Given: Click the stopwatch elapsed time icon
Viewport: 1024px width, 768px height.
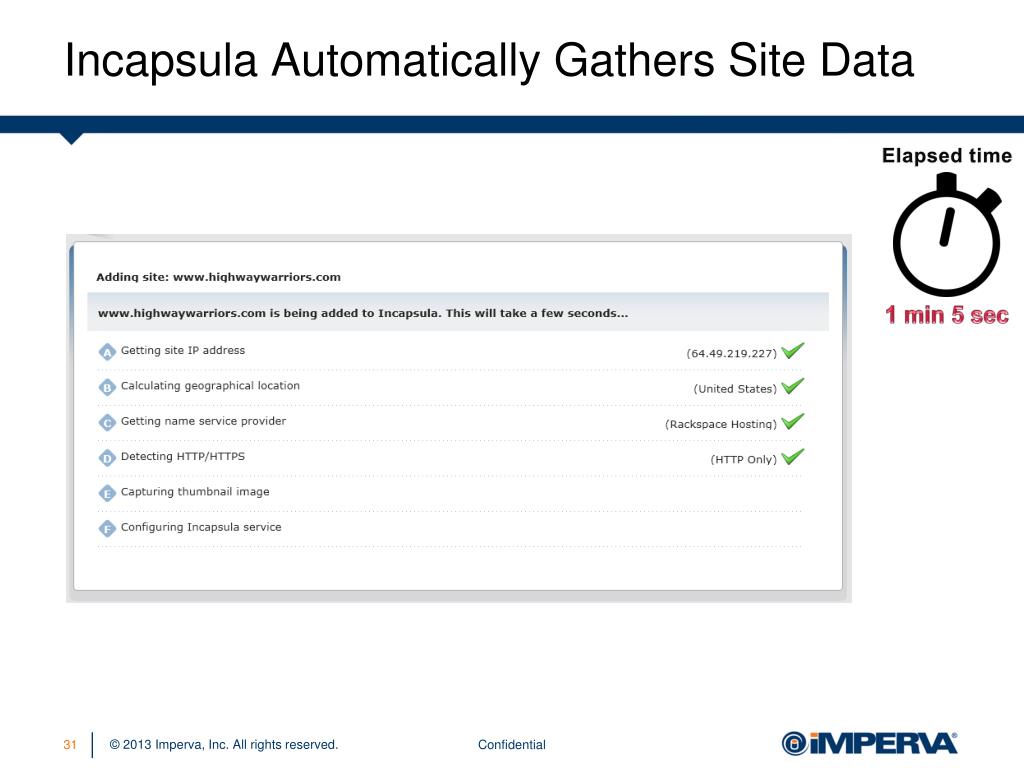Looking at the screenshot, I should click(947, 234).
